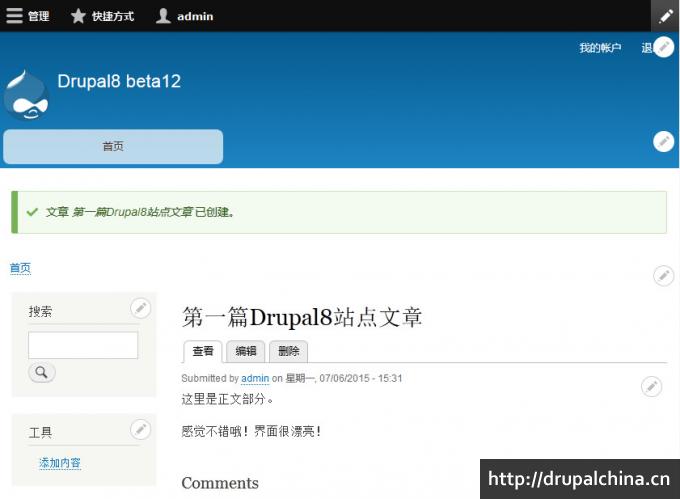Select the 查看 tab

[203, 351]
